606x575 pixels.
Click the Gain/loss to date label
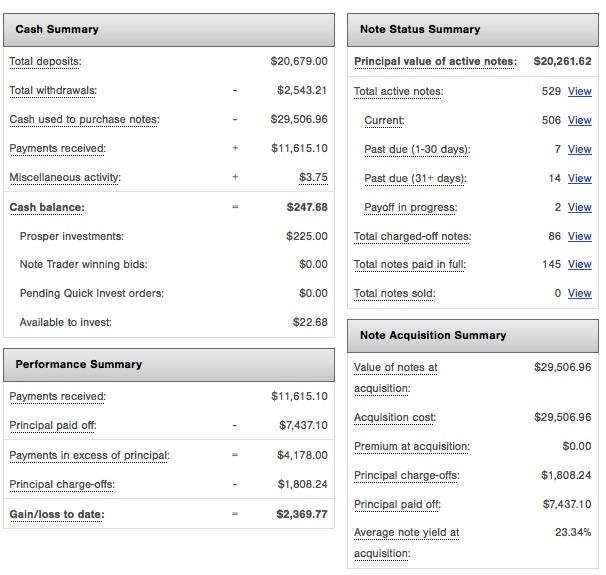click(x=55, y=513)
